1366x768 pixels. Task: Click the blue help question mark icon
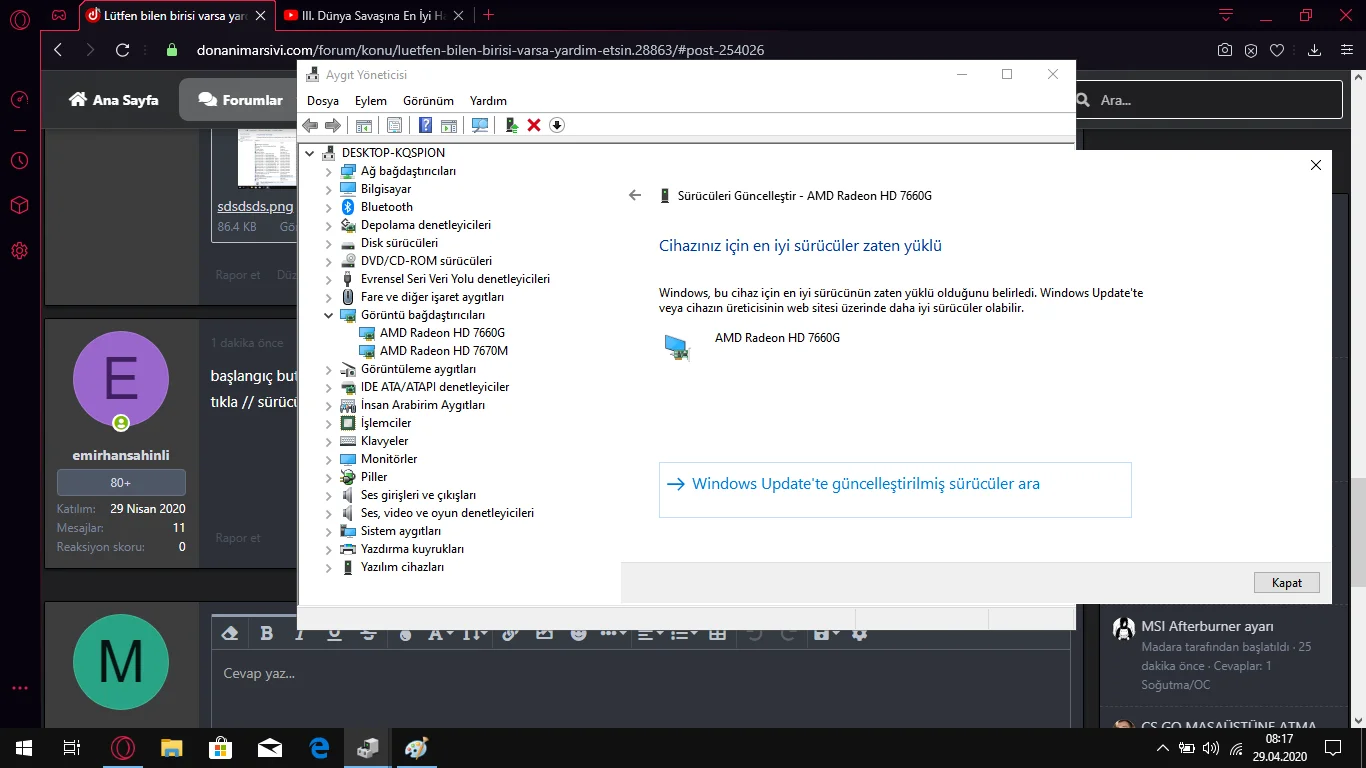(x=425, y=125)
